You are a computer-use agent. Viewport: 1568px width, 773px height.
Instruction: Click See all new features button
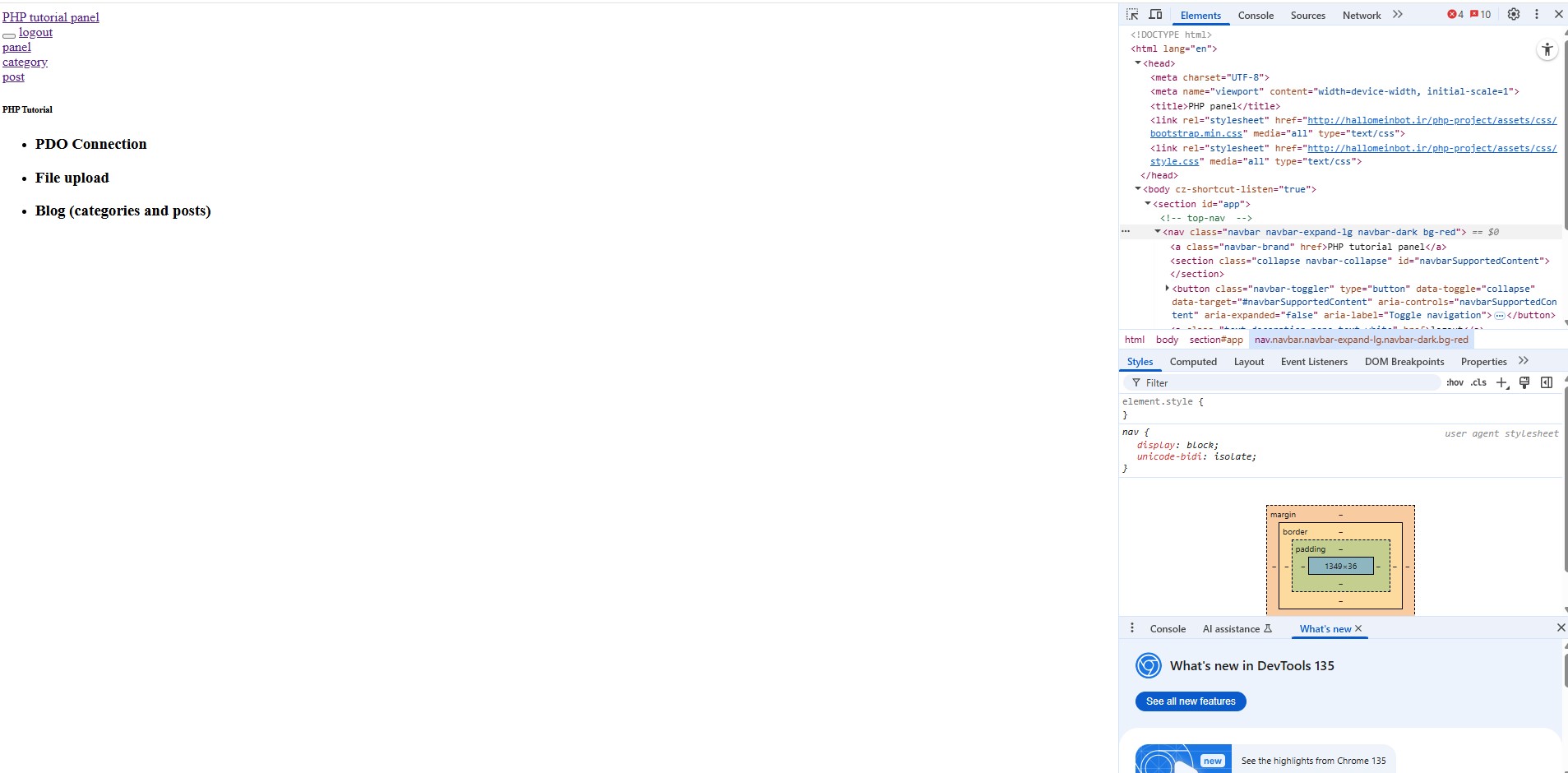(1191, 701)
